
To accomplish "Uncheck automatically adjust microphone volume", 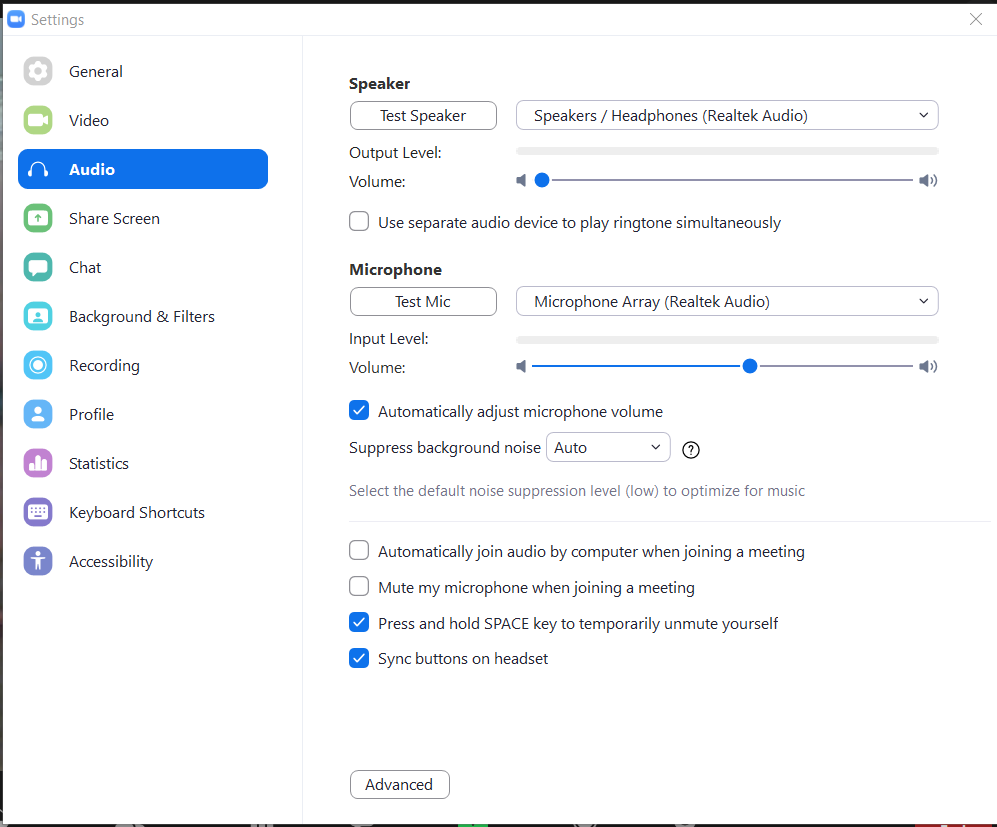I will [x=359, y=411].
